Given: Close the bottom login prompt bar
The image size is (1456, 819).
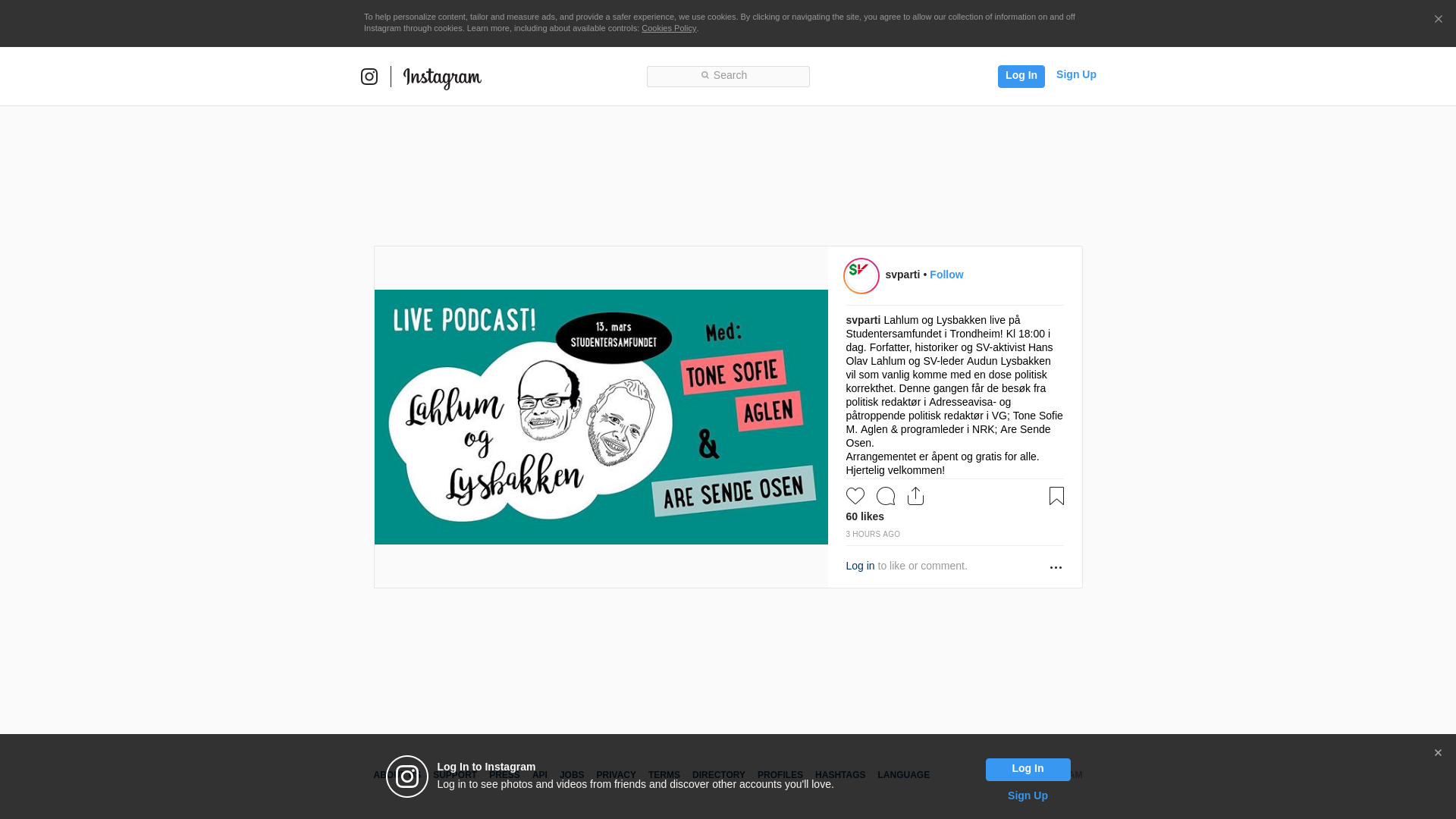Looking at the screenshot, I should tap(1438, 753).
